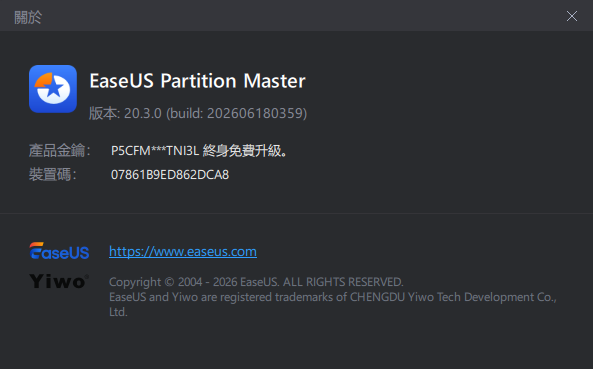Click the 產品金鑰 label
593x369 pixels.
[x=59, y=150]
